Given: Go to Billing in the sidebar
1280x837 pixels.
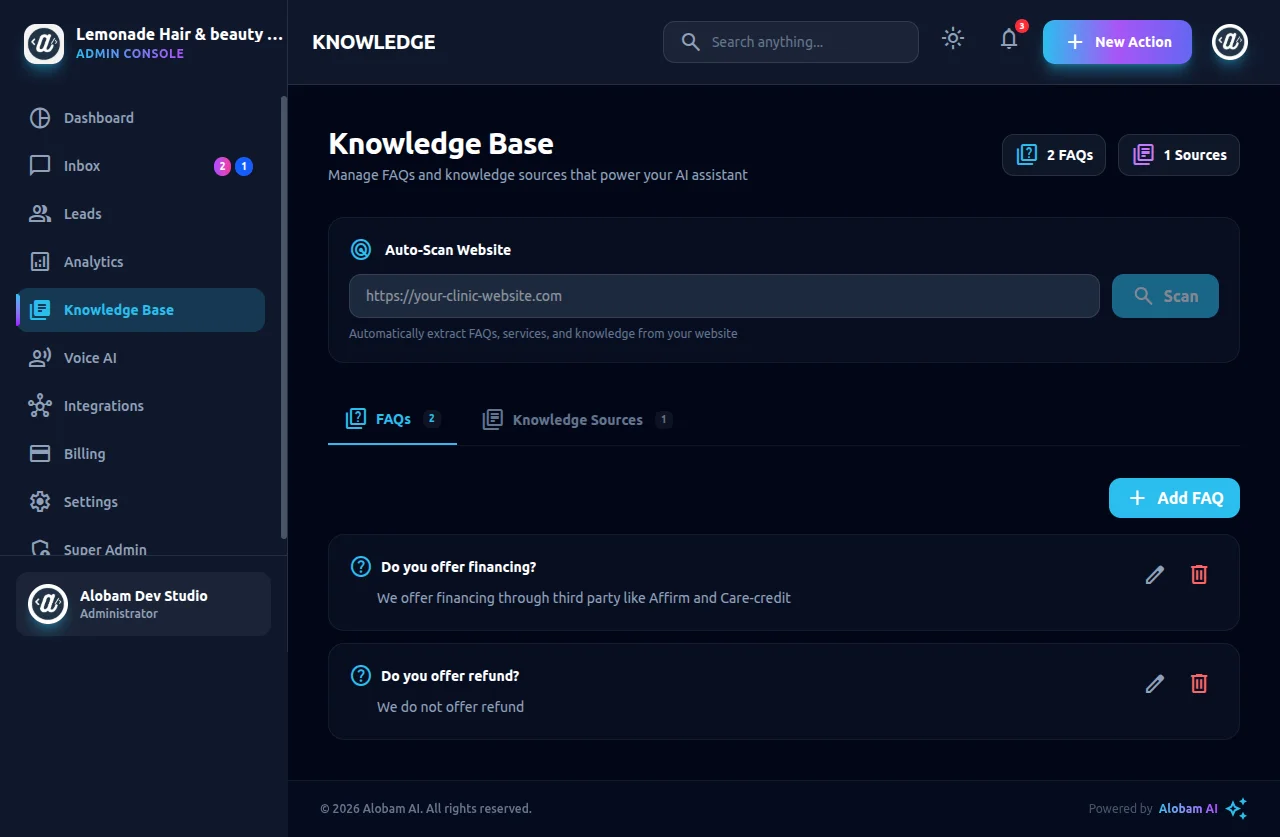Looking at the screenshot, I should 141,454.
